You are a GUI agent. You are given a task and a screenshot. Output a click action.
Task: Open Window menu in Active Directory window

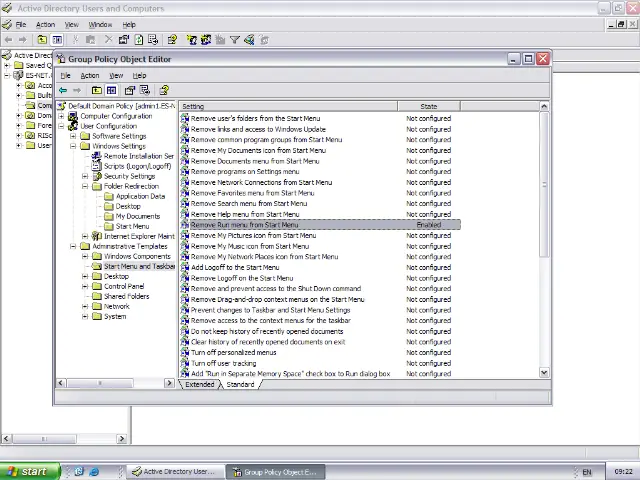click(x=100, y=25)
